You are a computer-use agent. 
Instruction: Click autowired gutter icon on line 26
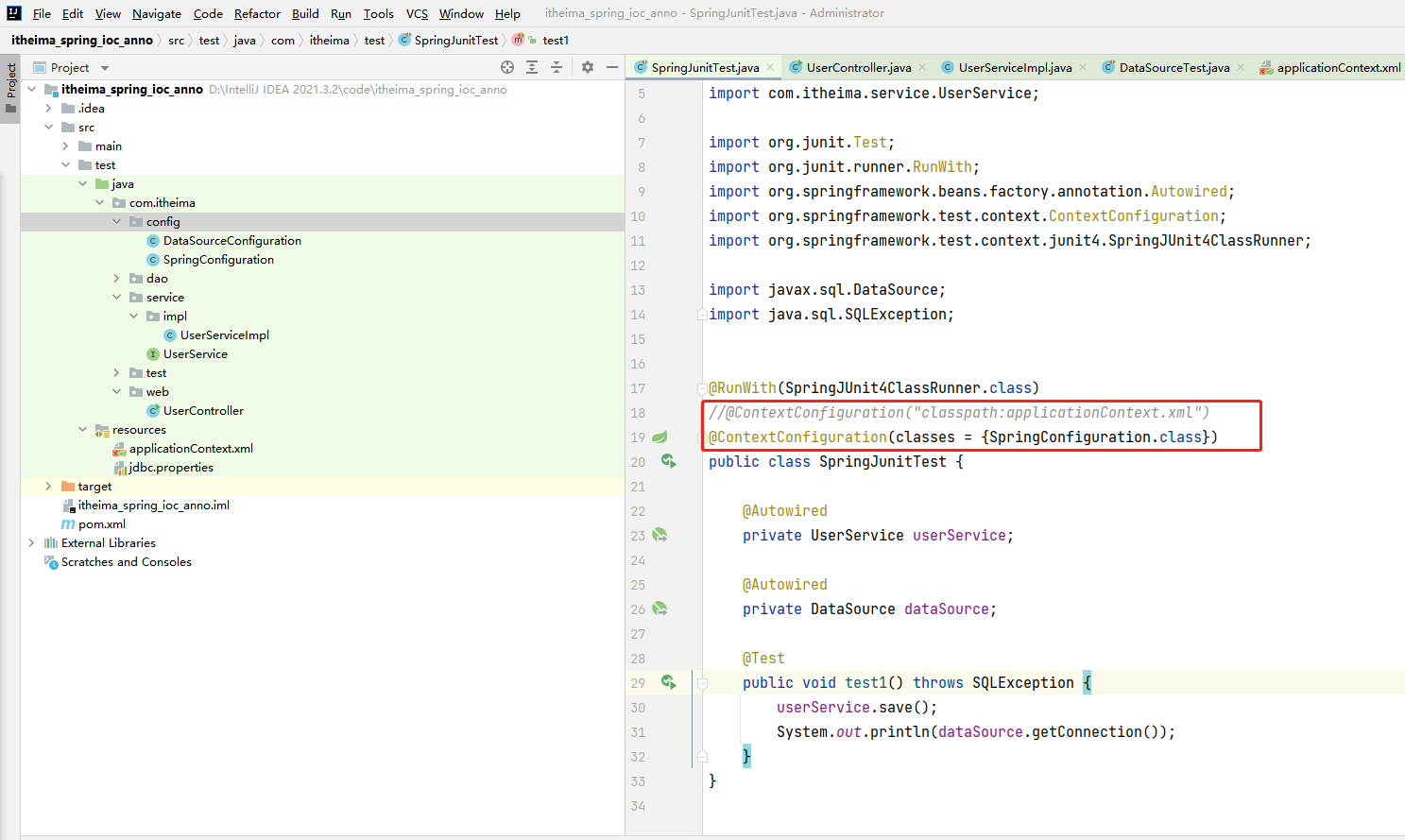pos(660,609)
